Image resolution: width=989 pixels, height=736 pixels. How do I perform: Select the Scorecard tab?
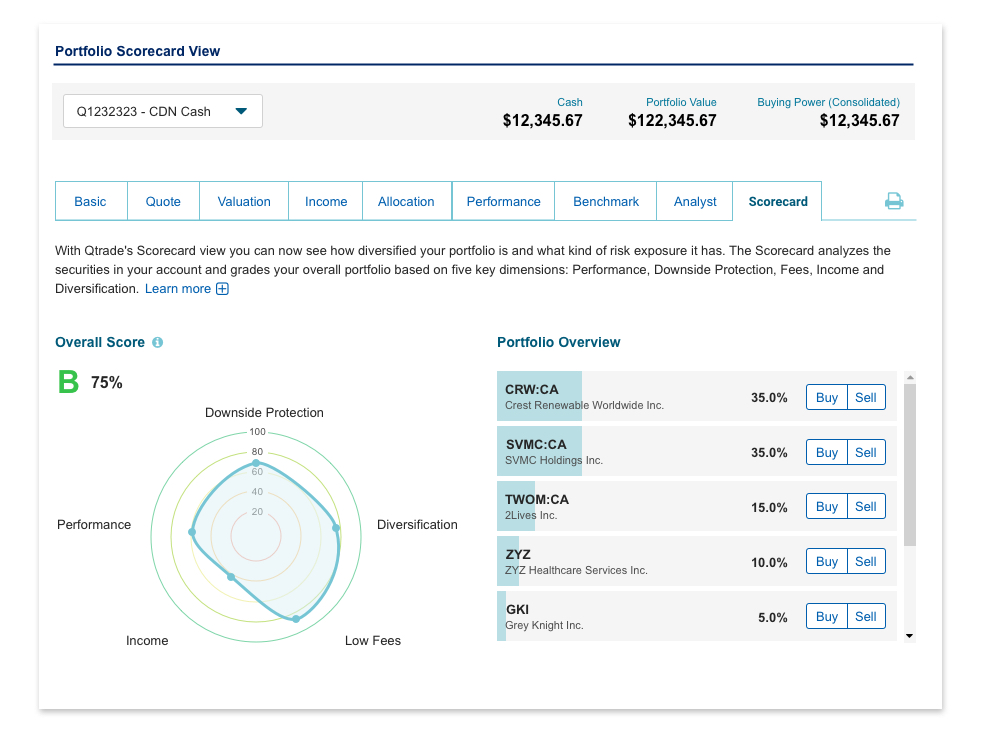778,201
